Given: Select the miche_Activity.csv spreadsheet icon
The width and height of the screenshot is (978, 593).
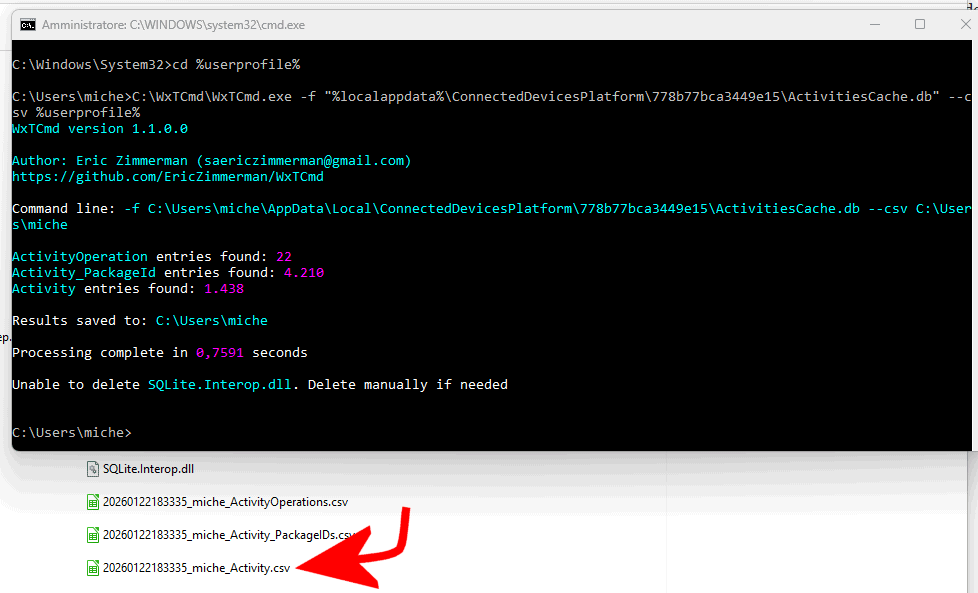Looking at the screenshot, I should click(93, 568).
